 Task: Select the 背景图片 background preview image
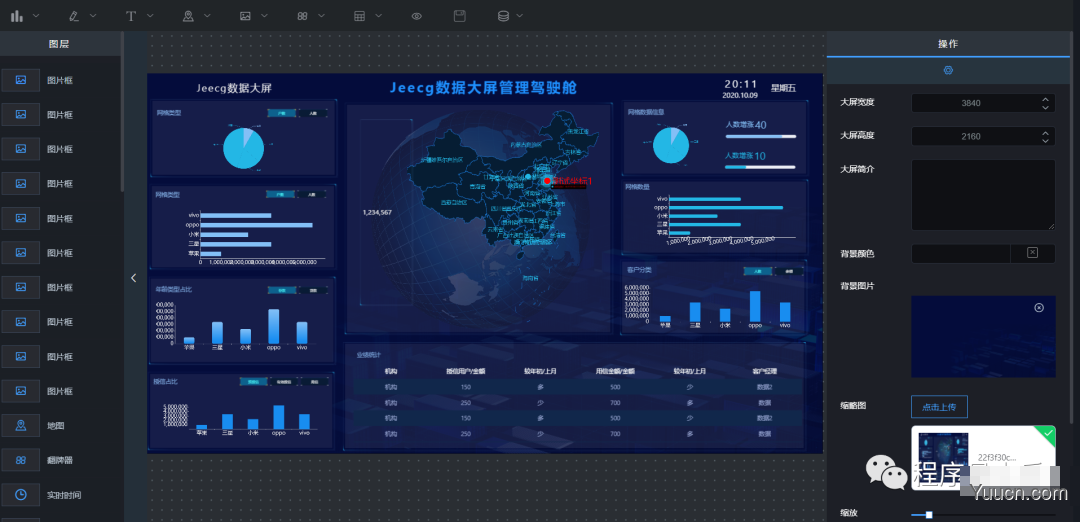tap(983, 337)
